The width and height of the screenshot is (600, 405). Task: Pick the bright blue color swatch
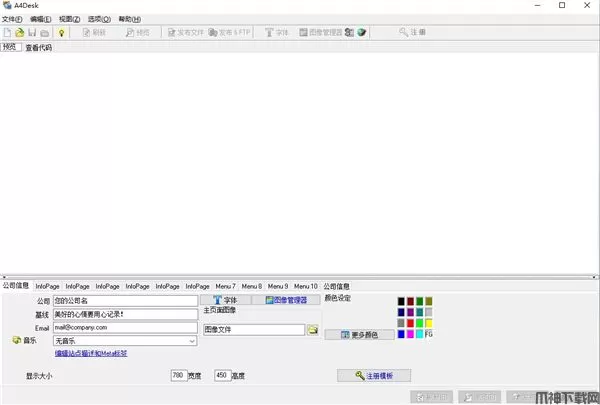401,335
